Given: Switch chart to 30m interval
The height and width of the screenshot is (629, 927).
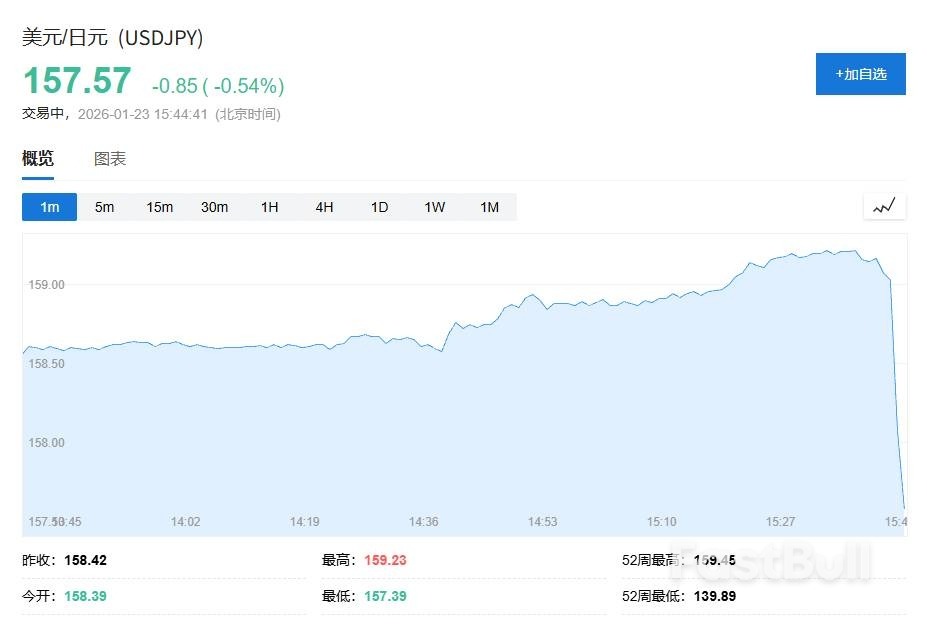Looking at the screenshot, I should click(x=214, y=207).
